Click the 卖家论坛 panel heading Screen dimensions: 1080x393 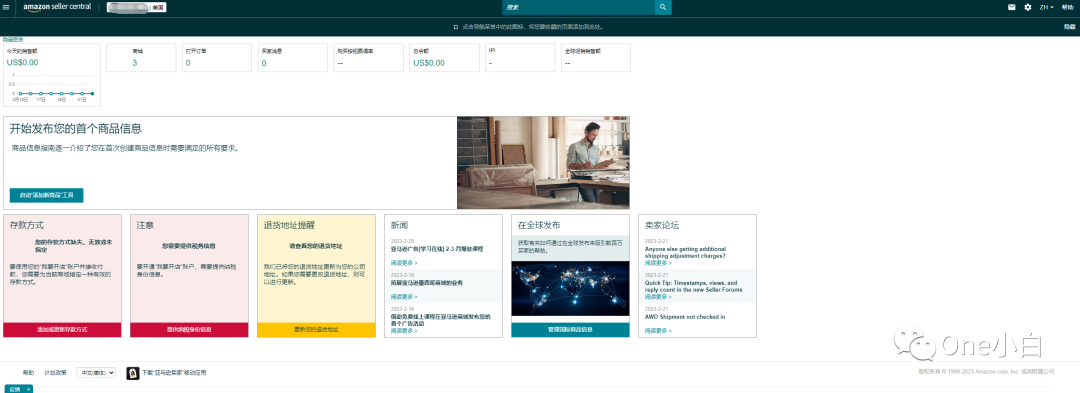(663, 225)
